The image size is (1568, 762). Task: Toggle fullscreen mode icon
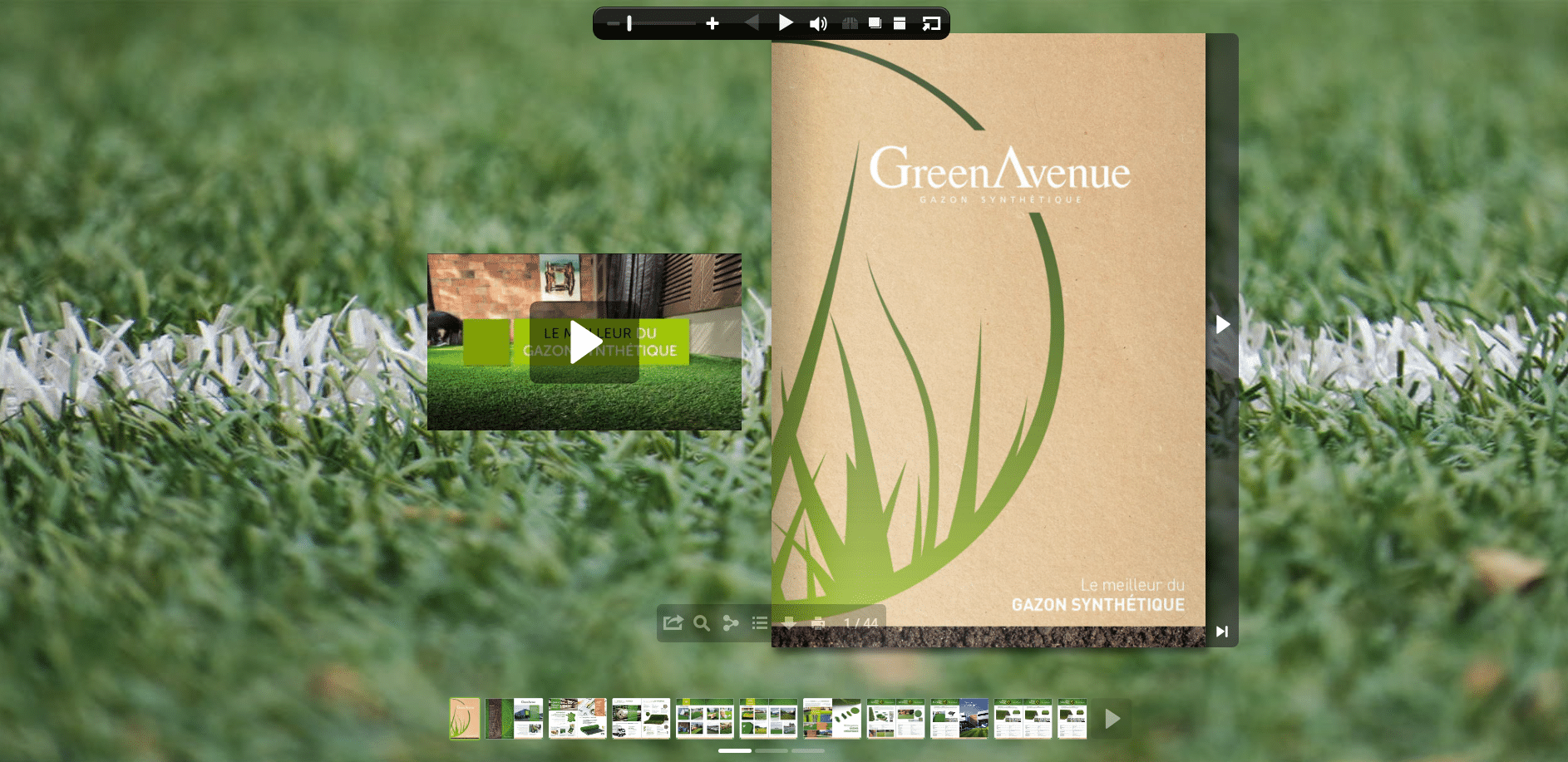pos(931,23)
